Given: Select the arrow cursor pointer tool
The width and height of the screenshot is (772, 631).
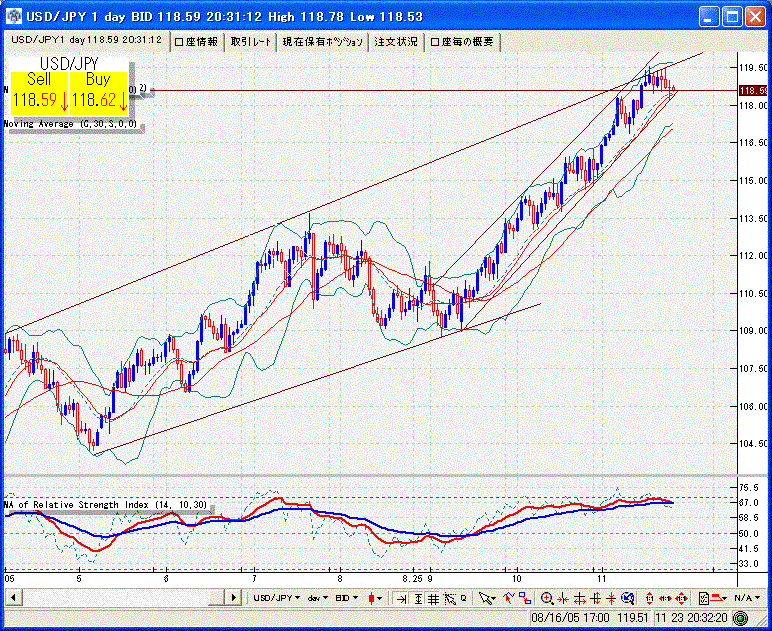Looking at the screenshot, I should coord(486,598).
